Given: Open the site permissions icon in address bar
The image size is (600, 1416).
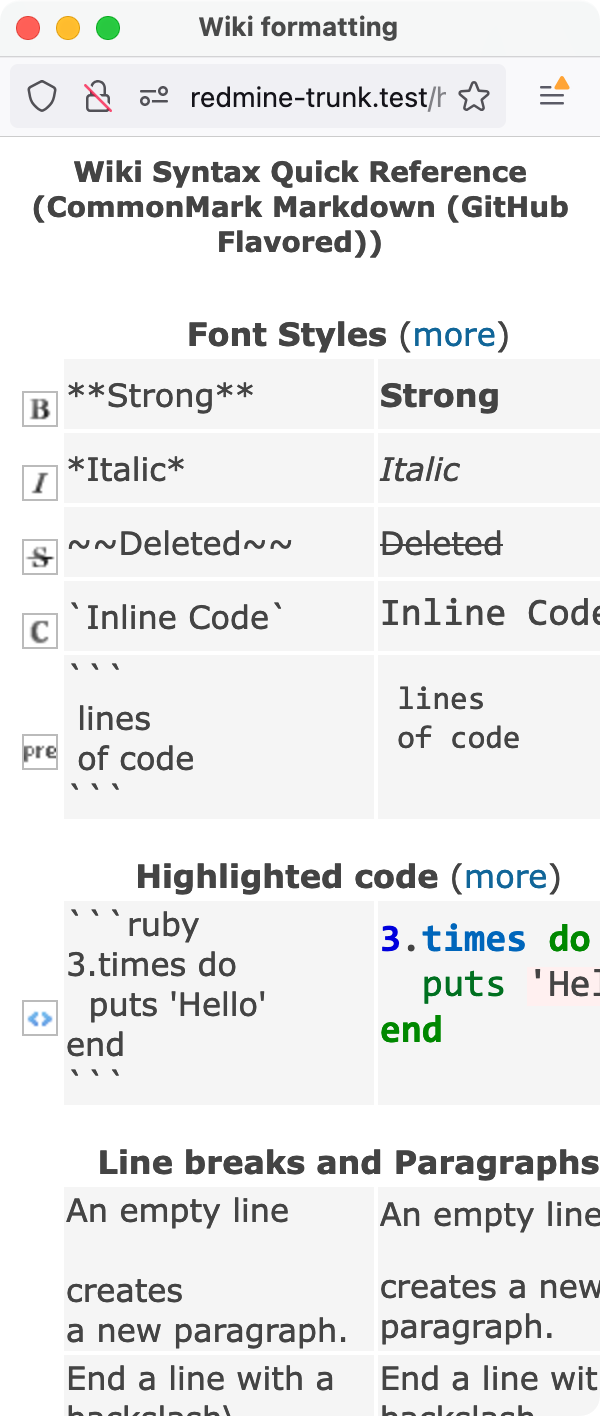Looking at the screenshot, I should [153, 96].
